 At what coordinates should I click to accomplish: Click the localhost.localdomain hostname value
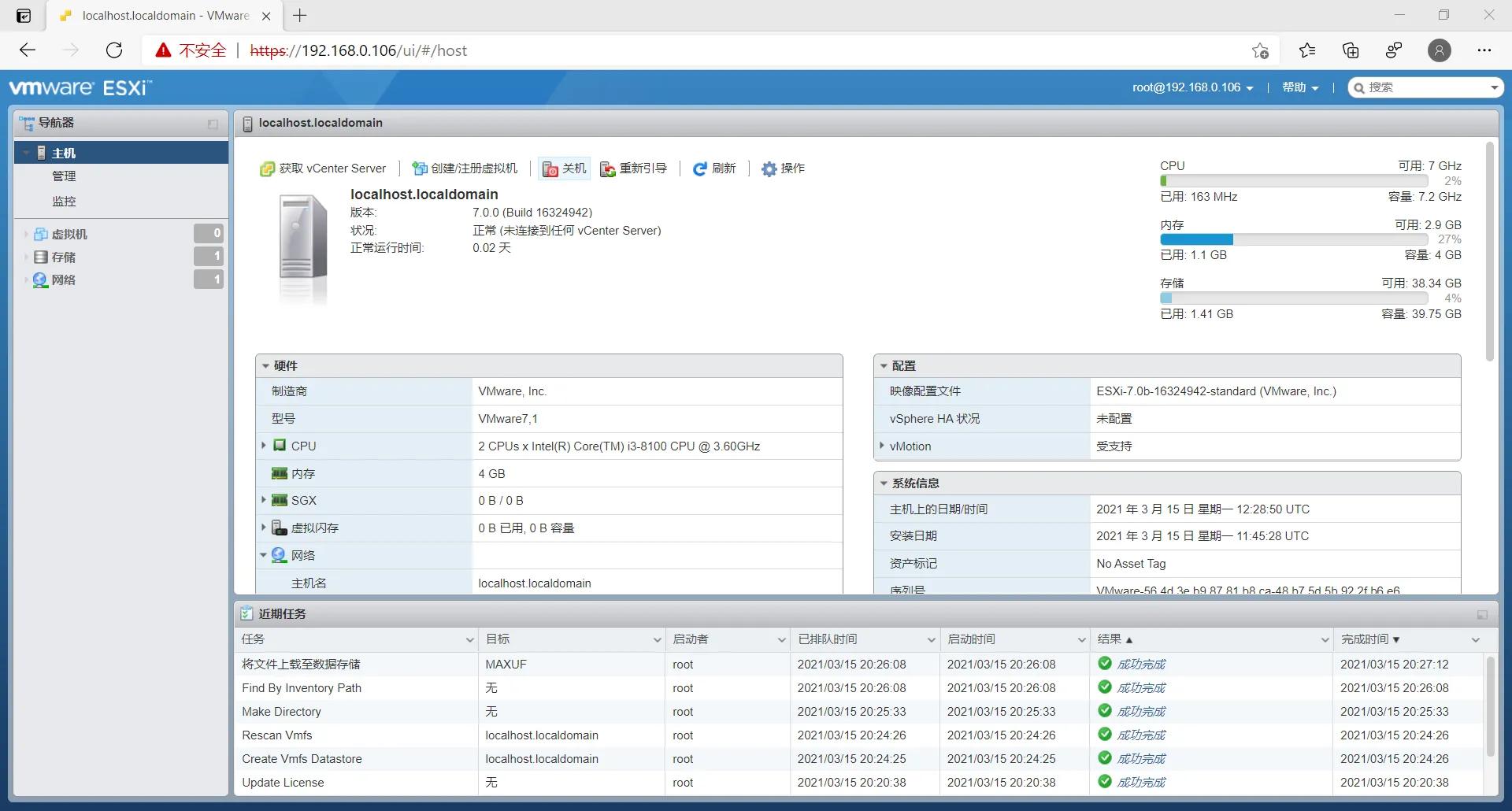535,583
